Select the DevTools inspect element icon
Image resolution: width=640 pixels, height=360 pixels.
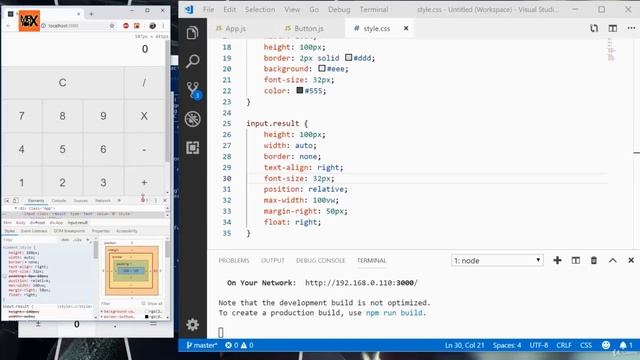7,200
